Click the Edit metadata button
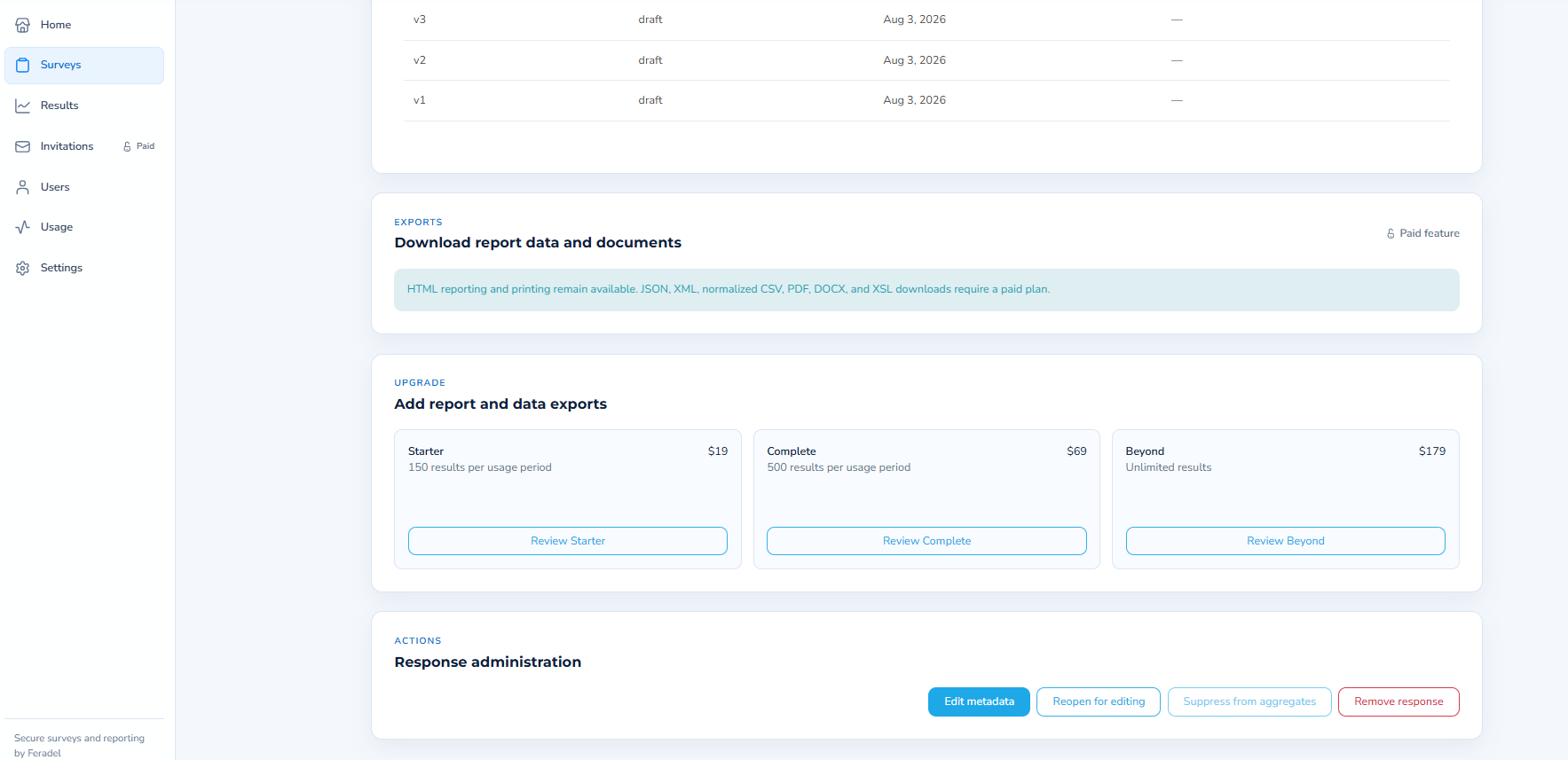This screenshot has width=1568, height=760. pos(979,701)
